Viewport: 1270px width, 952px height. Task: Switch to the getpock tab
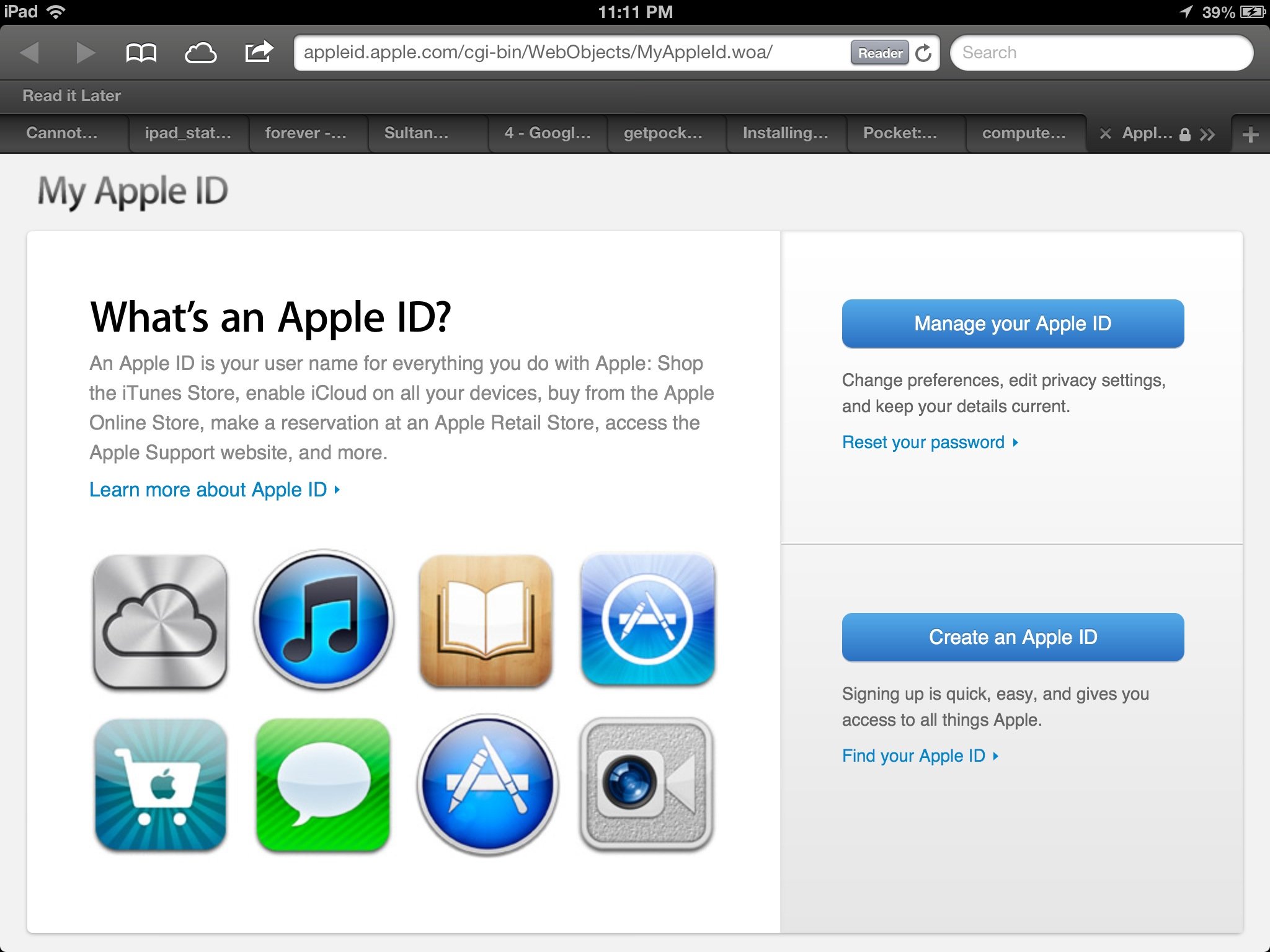665,133
